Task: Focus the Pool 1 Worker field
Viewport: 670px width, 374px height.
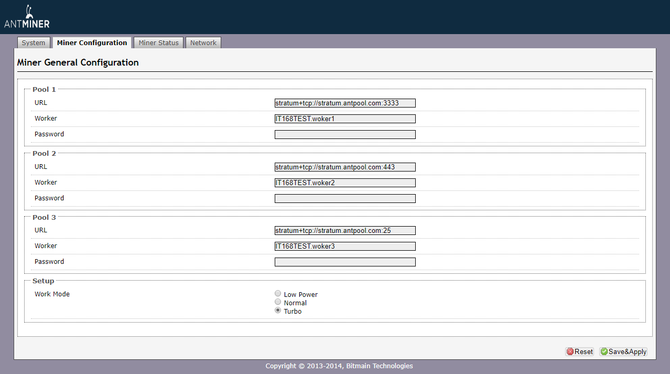Action: pyautogui.click(x=345, y=119)
